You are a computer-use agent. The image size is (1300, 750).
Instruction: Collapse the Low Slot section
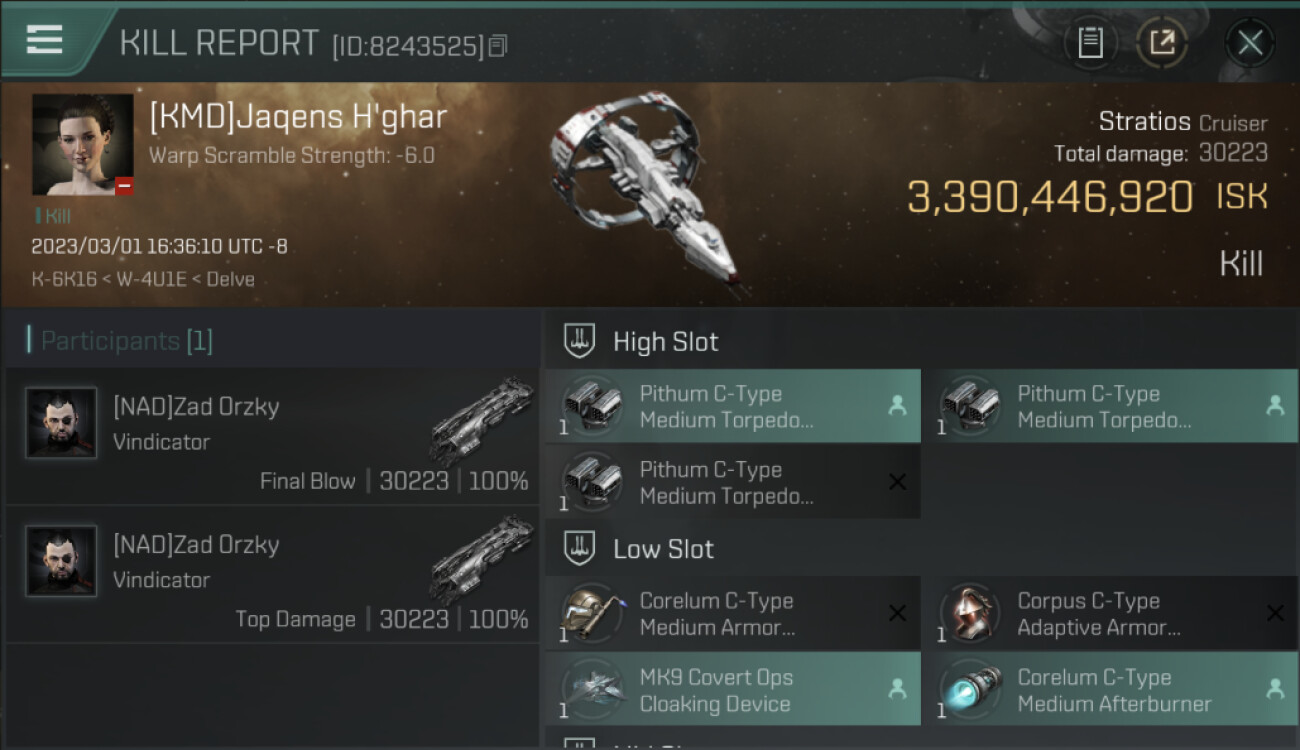(x=663, y=549)
